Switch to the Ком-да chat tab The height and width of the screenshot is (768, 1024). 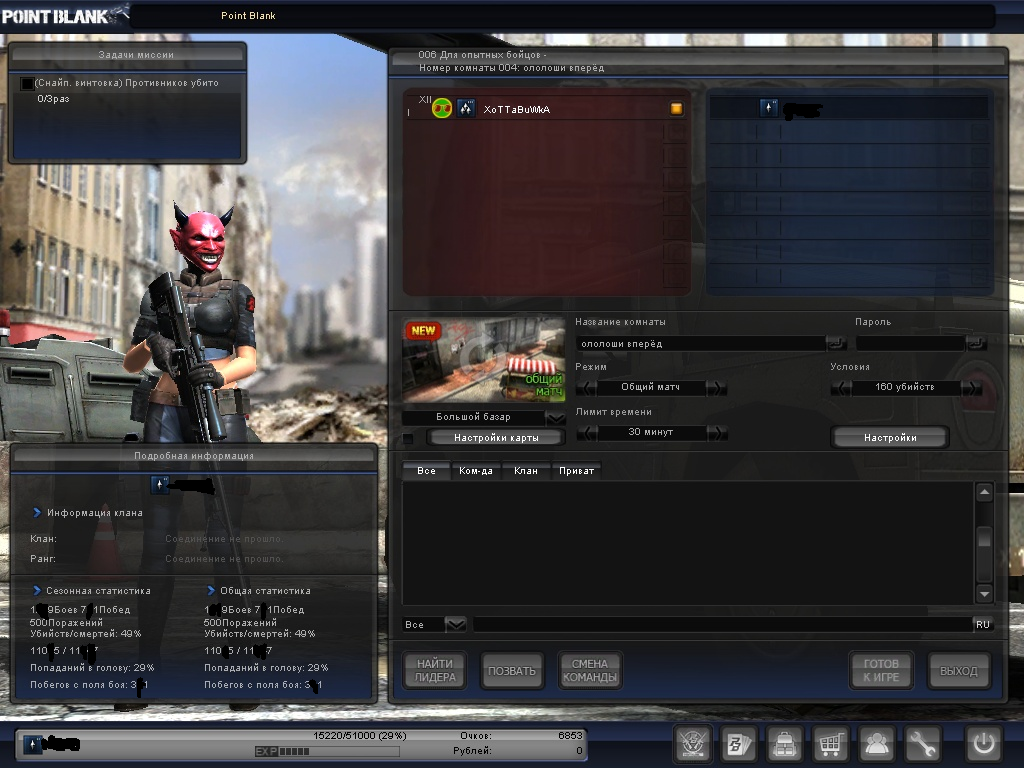[476, 471]
